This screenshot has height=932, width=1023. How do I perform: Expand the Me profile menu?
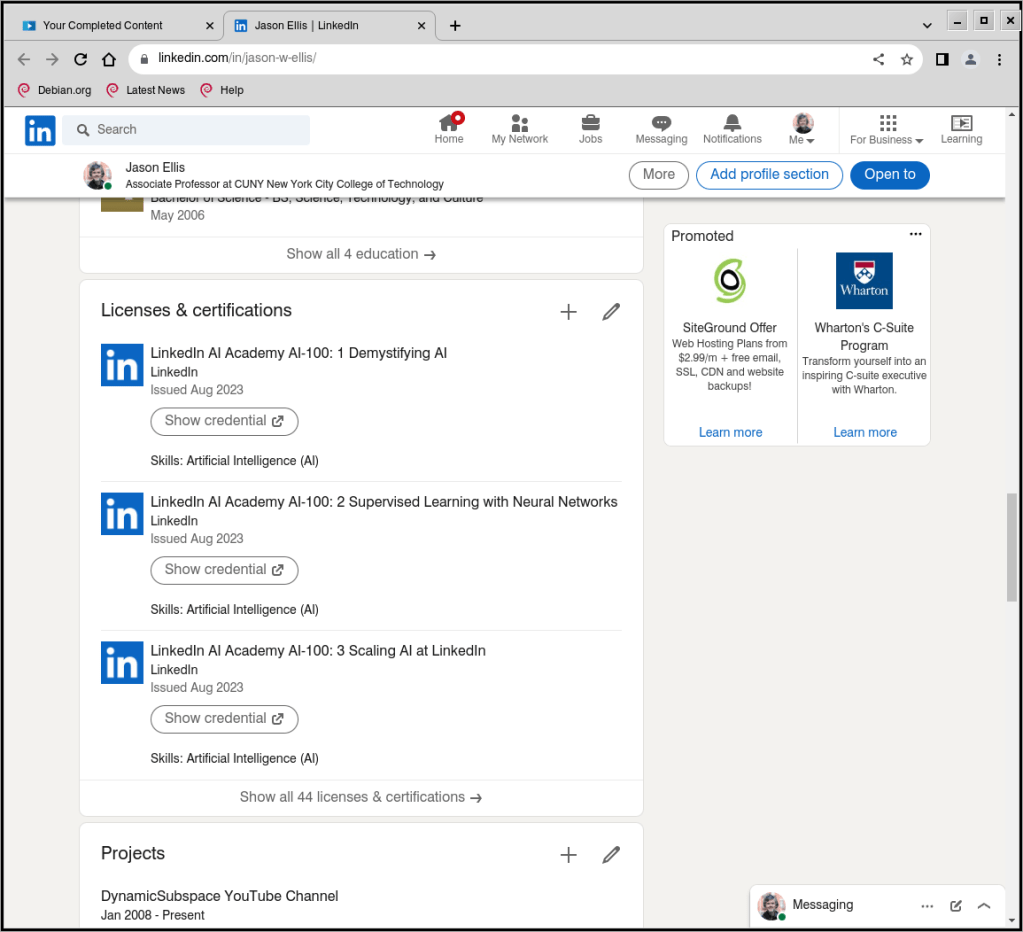pyautogui.click(x=801, y=128)
